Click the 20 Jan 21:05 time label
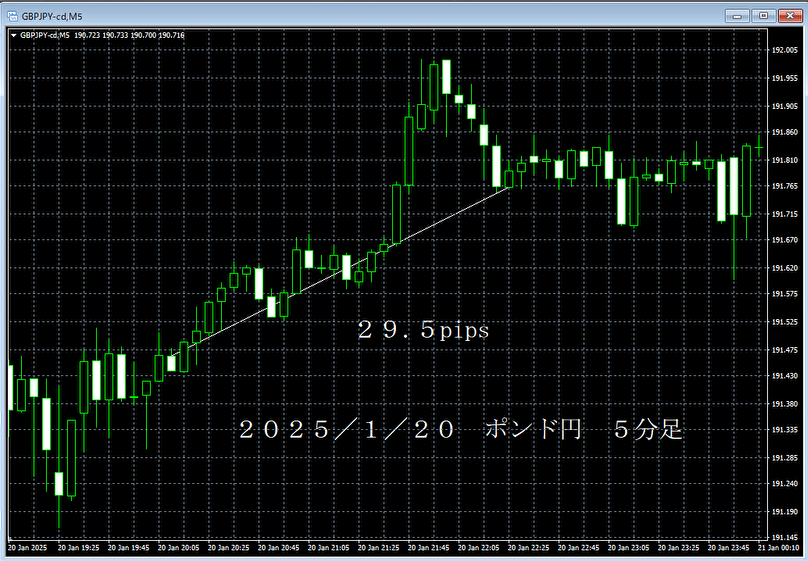 tap(328, 548)
